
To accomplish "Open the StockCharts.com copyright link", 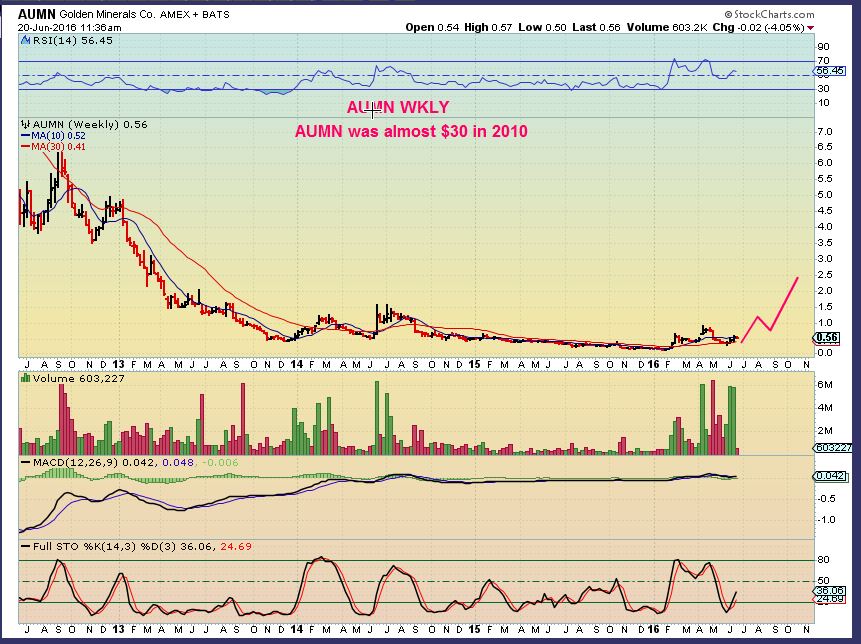I will tap(769, 14).
